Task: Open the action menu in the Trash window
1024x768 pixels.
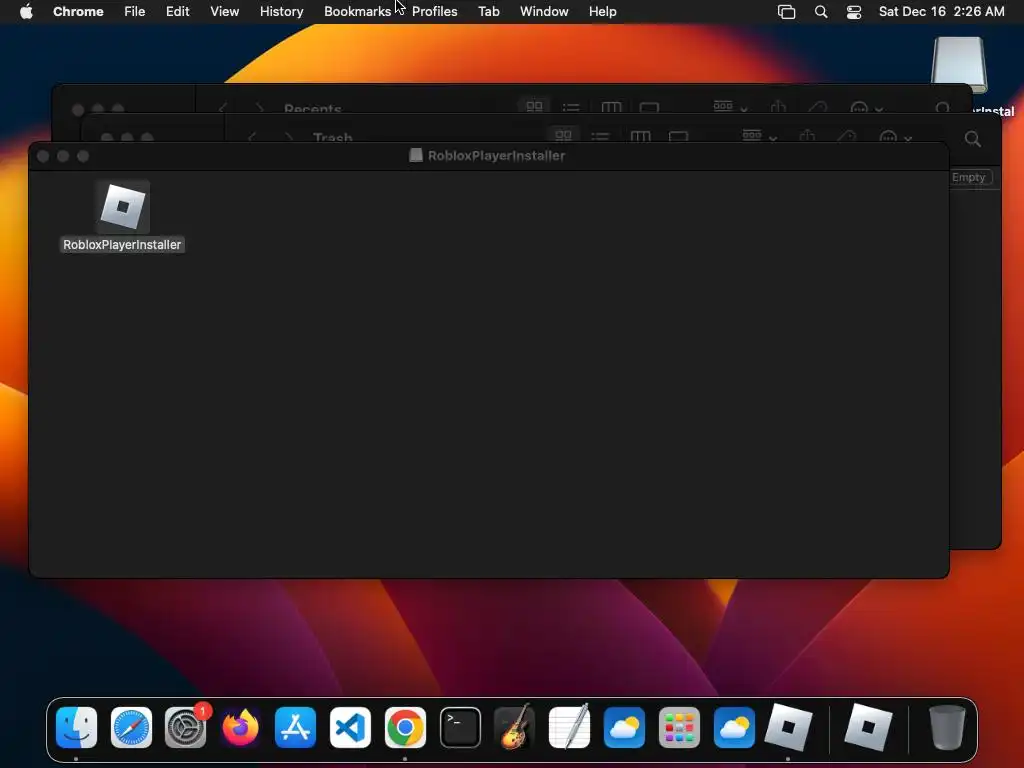Action: 895,136
